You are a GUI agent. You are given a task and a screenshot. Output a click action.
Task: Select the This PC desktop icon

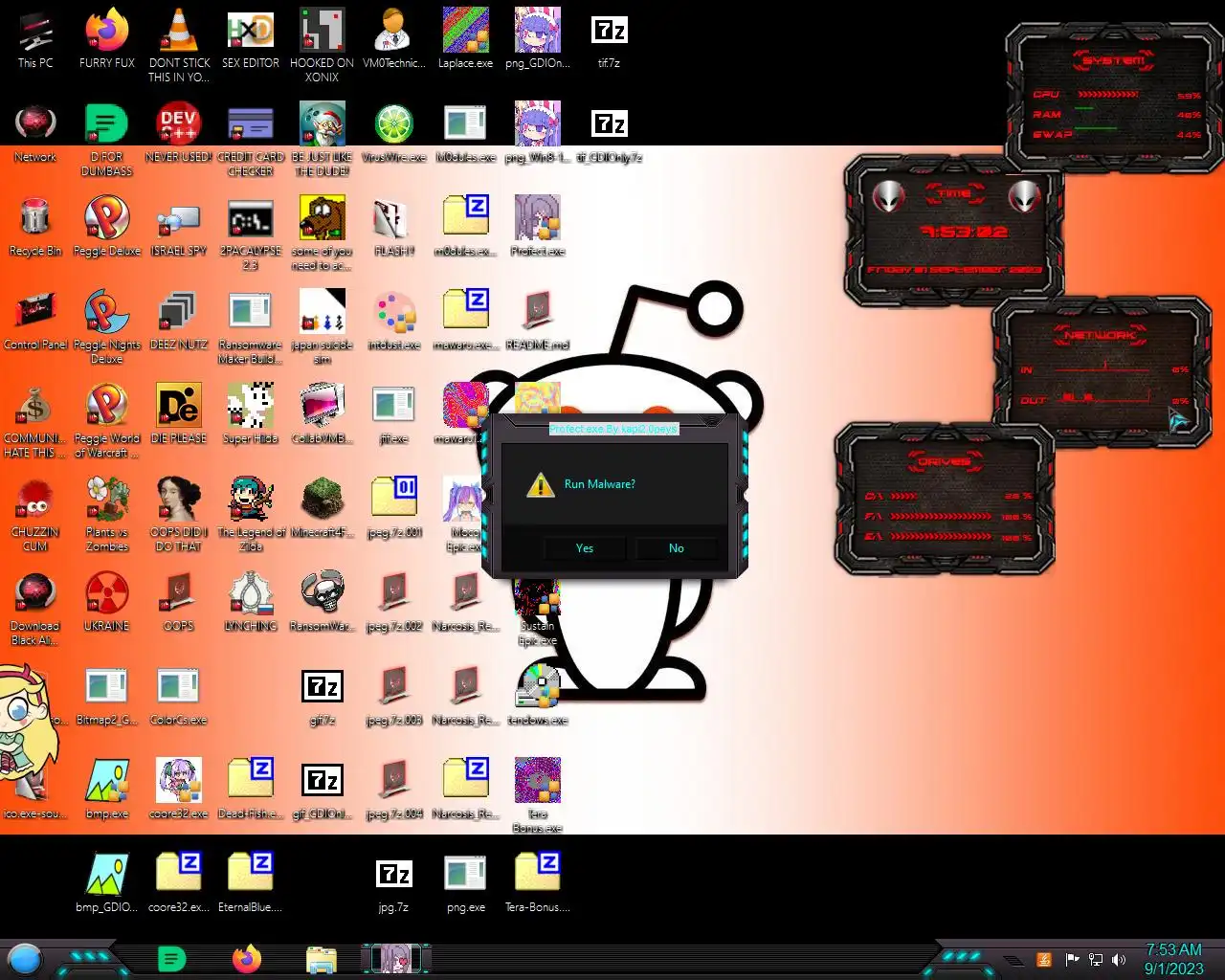tap(35, 39)
